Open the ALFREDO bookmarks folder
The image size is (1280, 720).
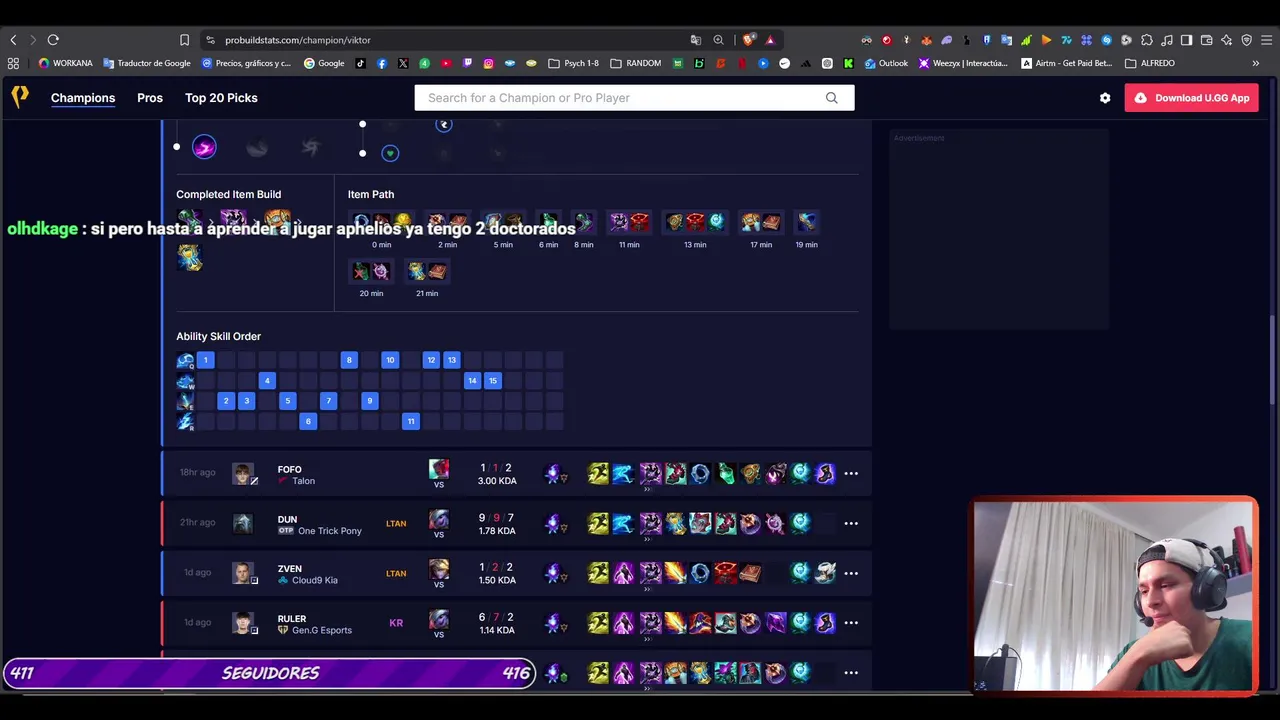(1150, 63)
